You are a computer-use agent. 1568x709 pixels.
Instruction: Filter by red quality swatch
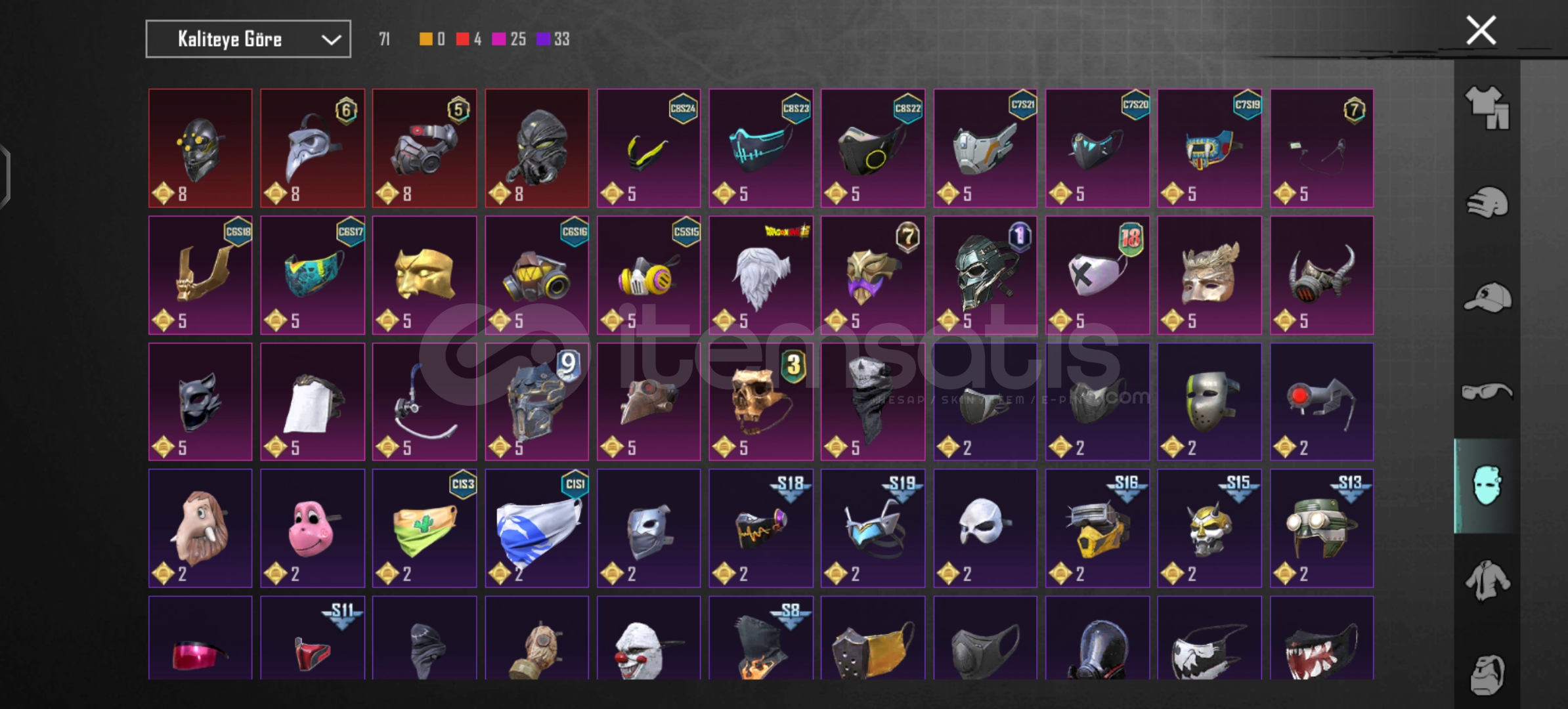point(463,39)
